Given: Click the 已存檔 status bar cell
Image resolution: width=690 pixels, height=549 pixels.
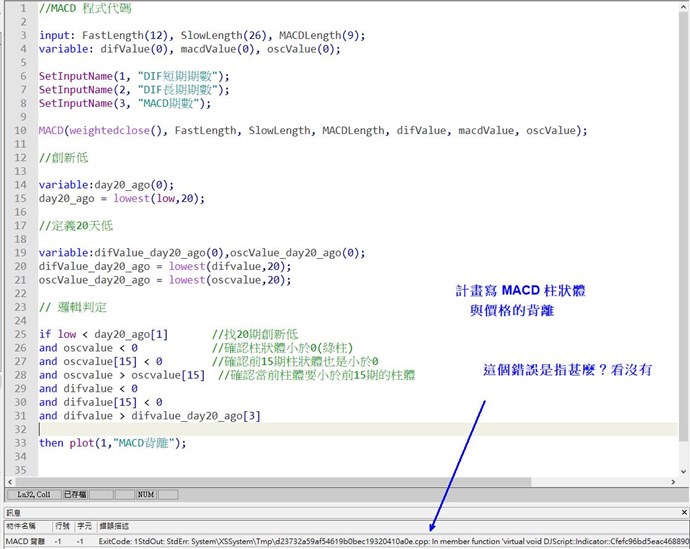Looking at the screenshot, I should (x=75, y=494).
